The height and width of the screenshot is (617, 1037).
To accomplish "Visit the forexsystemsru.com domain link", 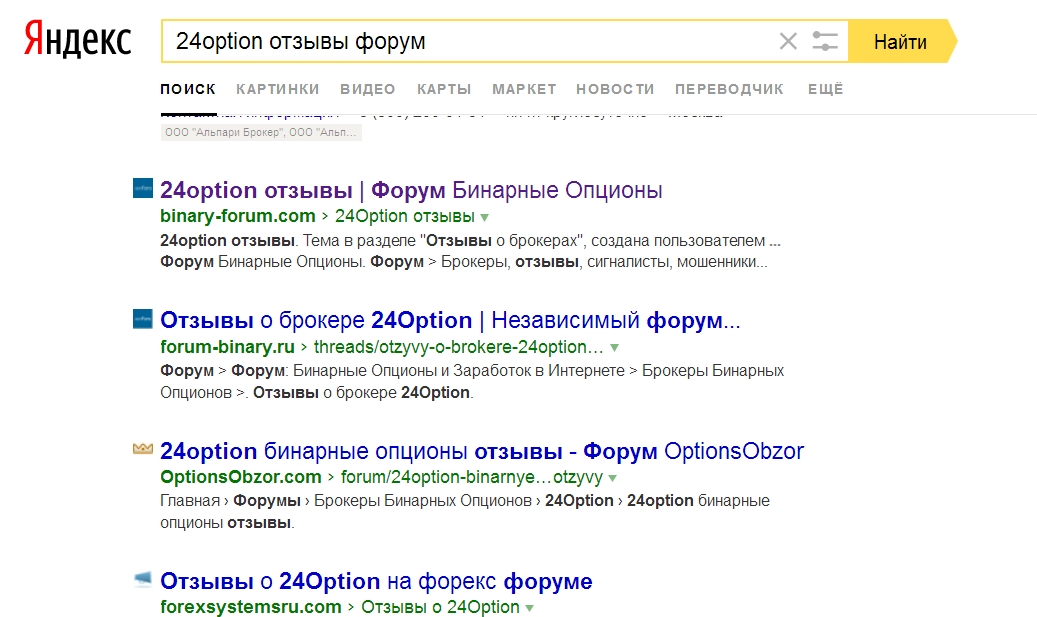I will [251, 607].
